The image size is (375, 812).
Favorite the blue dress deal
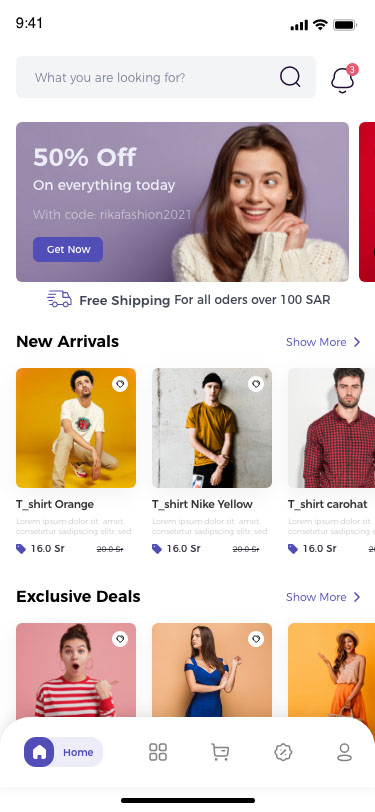(256, 639)
